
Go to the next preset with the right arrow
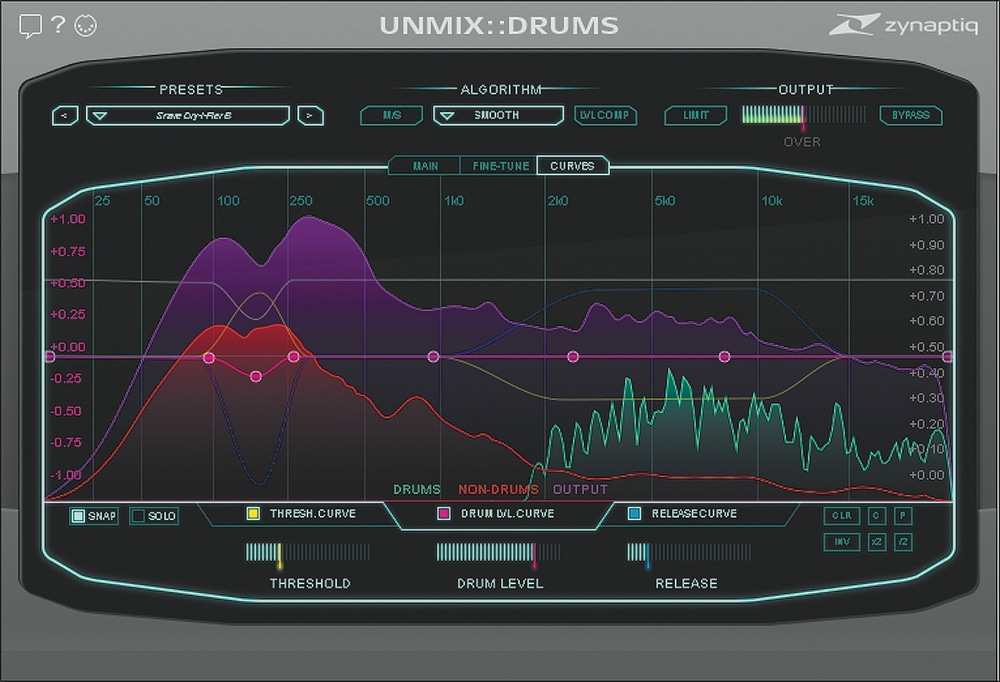(311, 115)
